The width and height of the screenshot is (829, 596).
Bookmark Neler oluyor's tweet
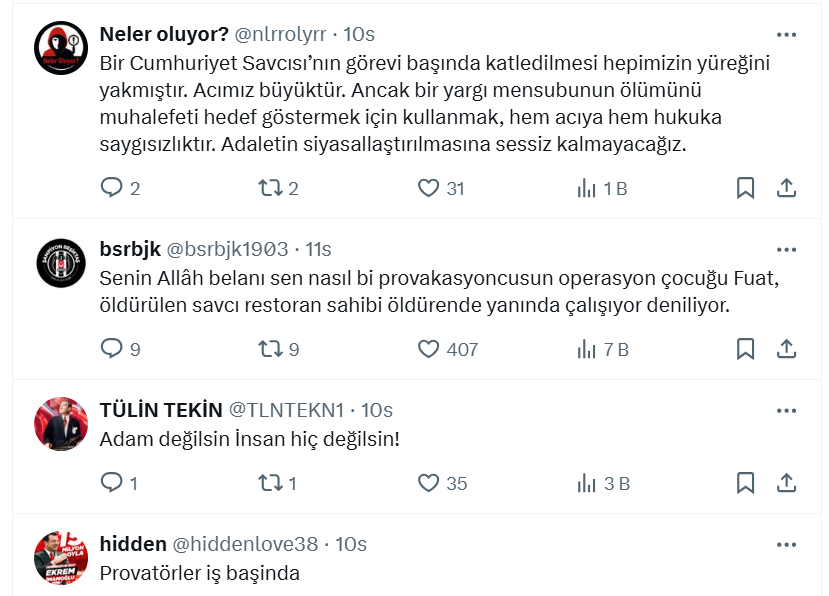click(744, 186)
